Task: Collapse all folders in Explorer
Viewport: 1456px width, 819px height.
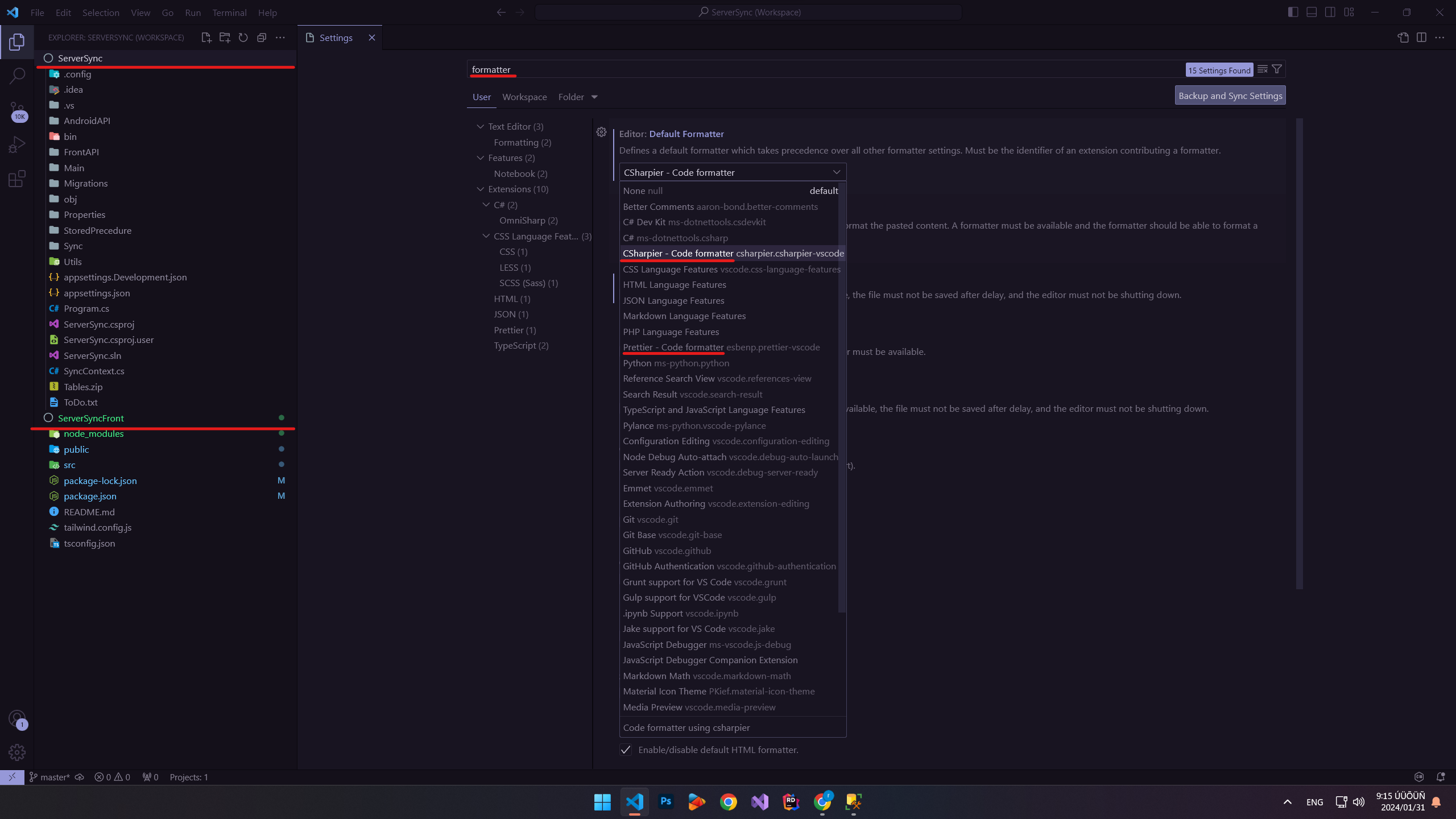Action: pos(262,38)
